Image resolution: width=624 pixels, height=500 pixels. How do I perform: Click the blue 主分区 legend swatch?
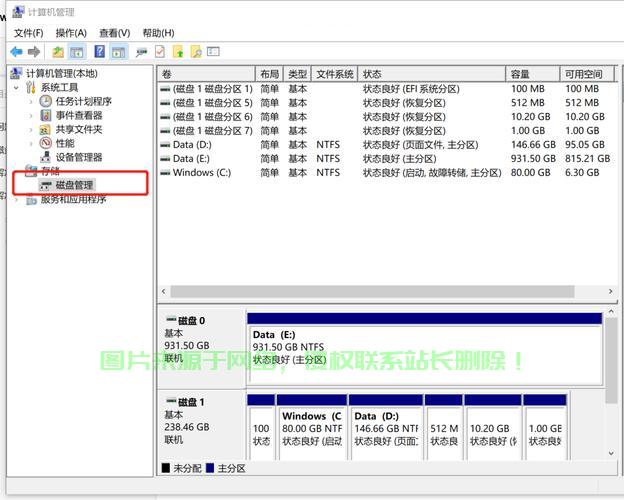(210, 468)
